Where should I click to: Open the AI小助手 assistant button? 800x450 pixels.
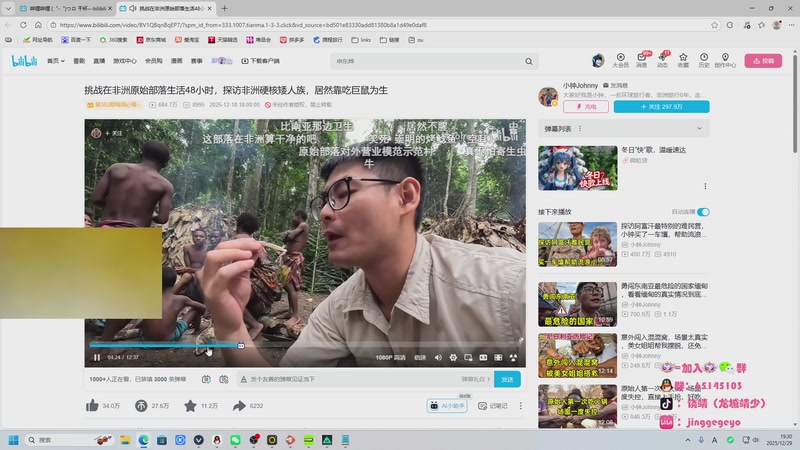(x=447, y=406)
